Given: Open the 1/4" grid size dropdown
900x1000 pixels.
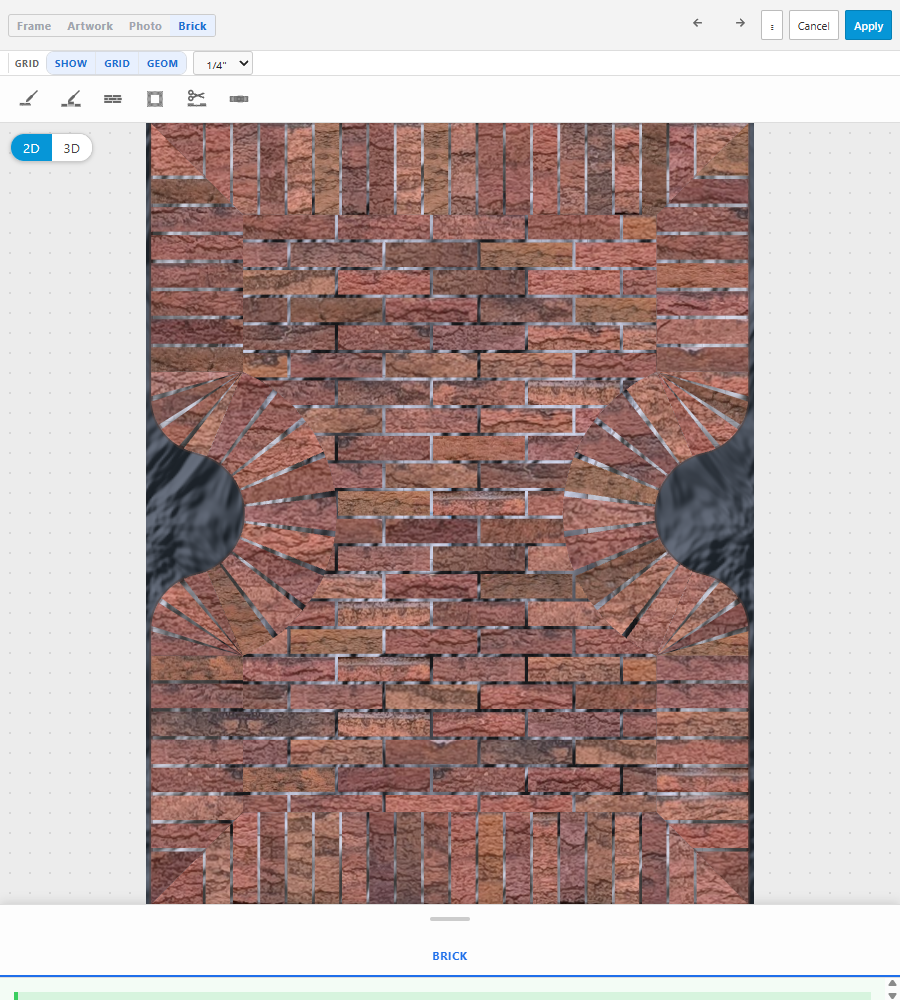Looking at the screenshot, I should 223,63.
